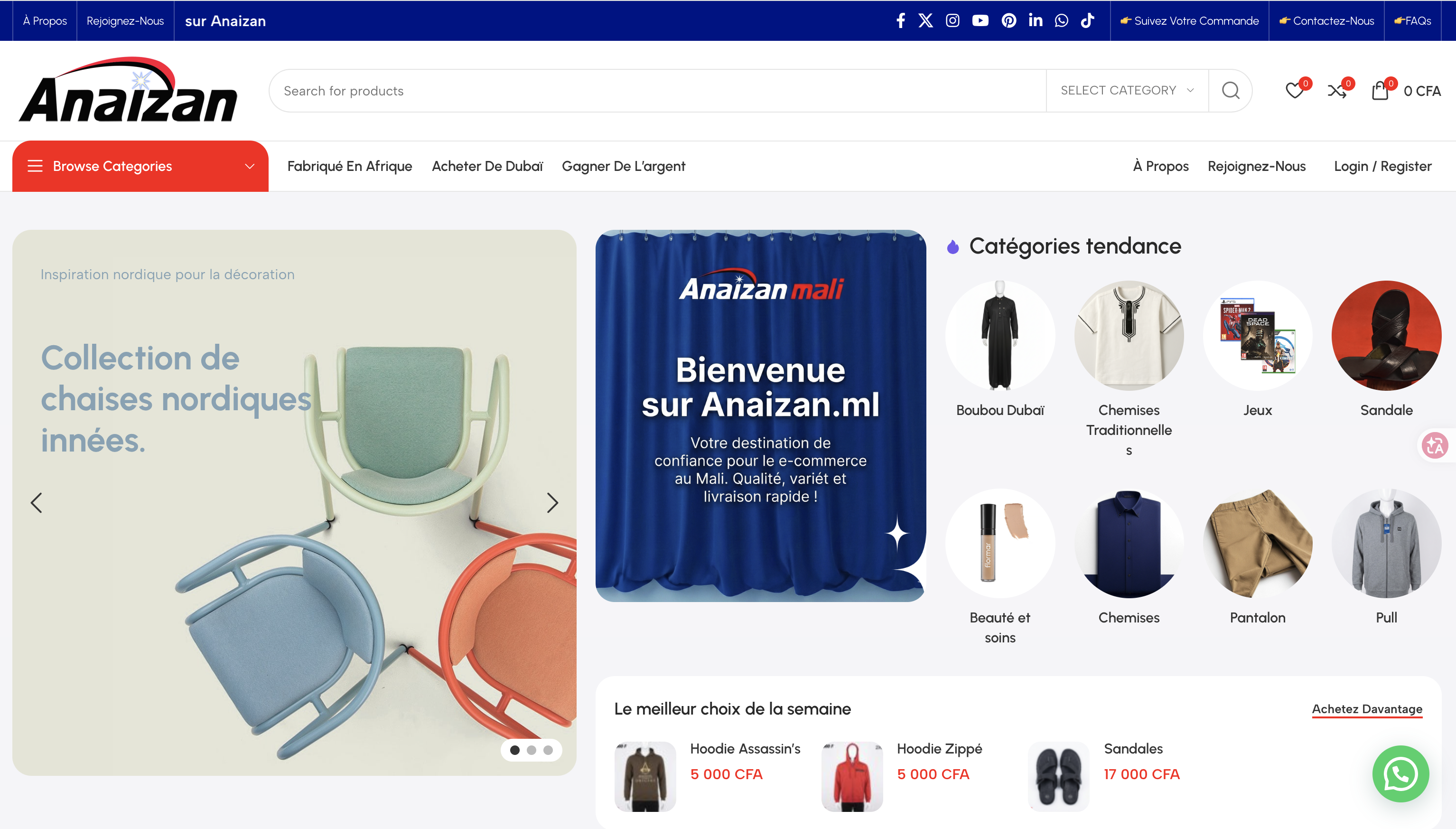Click the Search for products field

[657, 91]
